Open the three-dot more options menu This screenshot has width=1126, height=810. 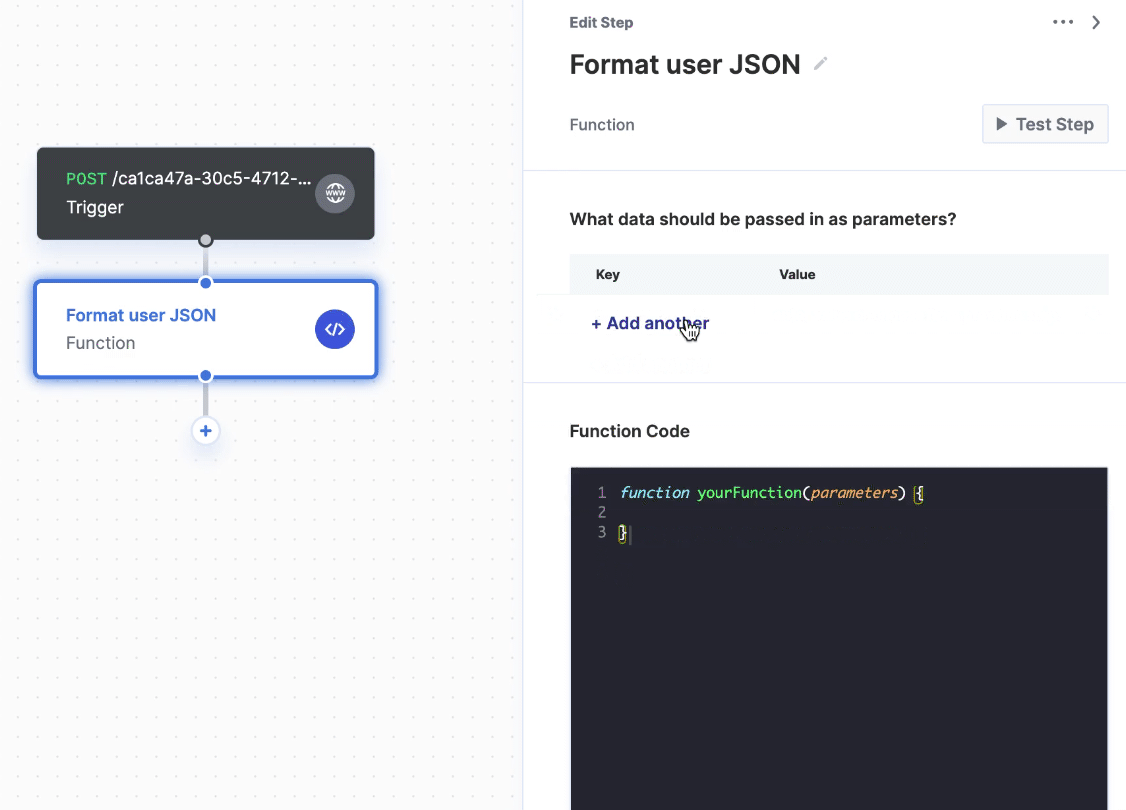point(1063,22)
